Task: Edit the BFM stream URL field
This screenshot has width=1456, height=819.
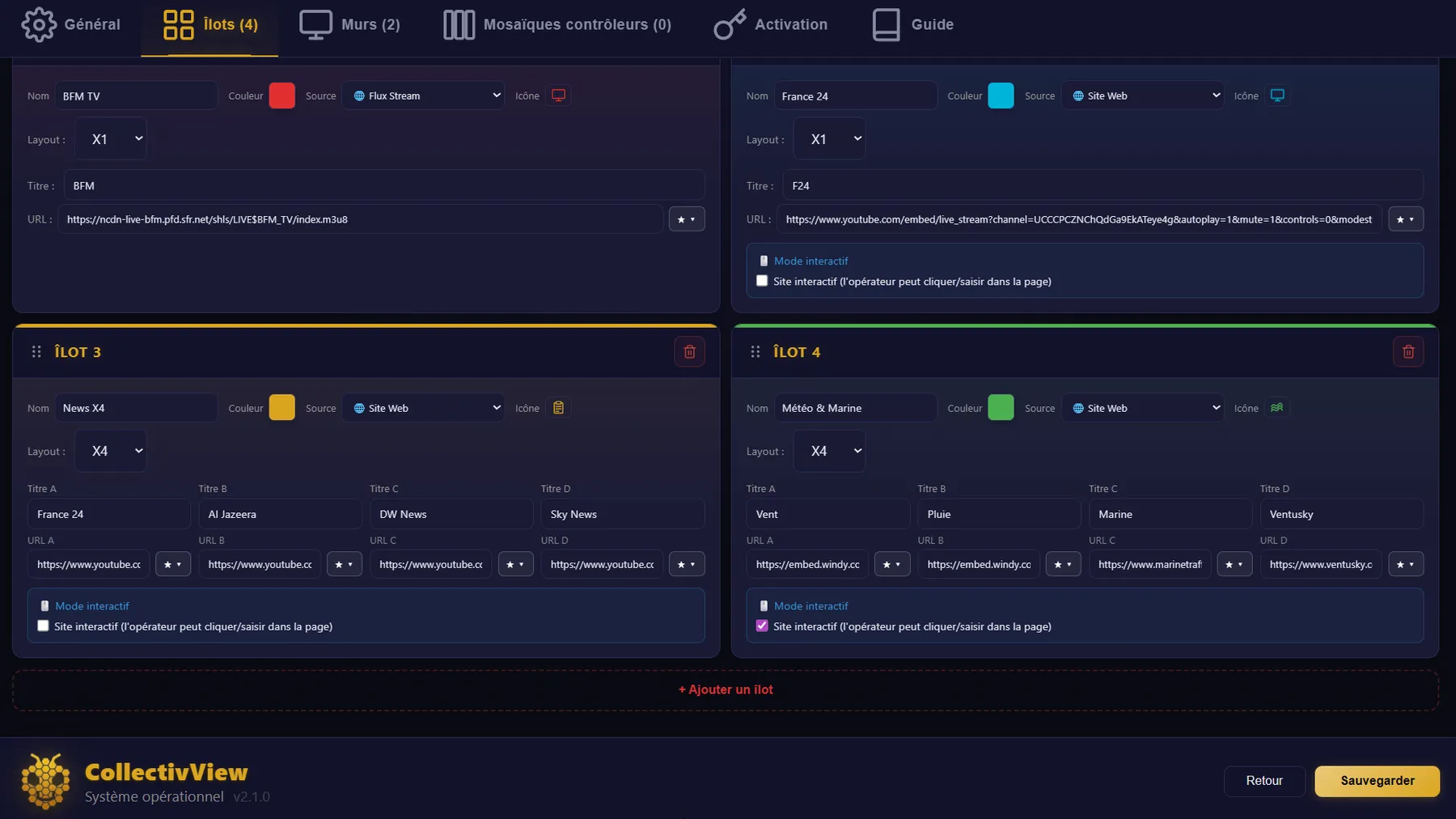Action: coord(360,219)
